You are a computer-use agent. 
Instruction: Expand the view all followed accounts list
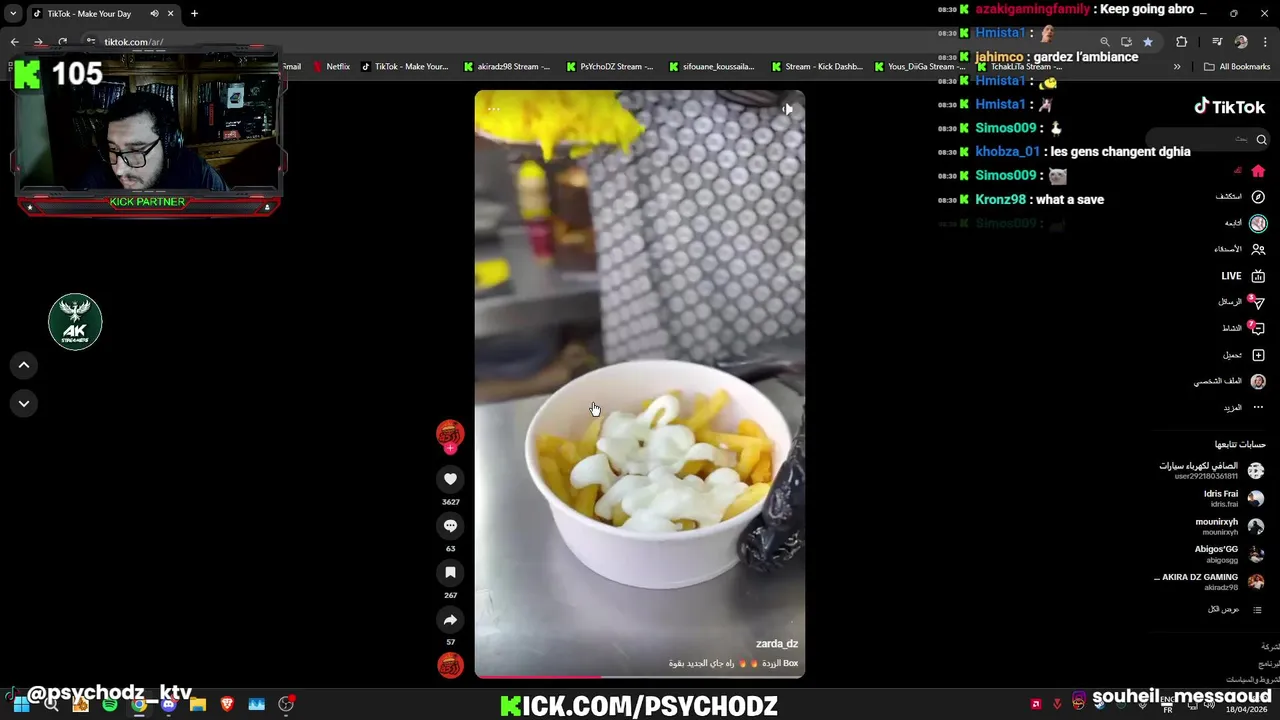point(1236,609)
